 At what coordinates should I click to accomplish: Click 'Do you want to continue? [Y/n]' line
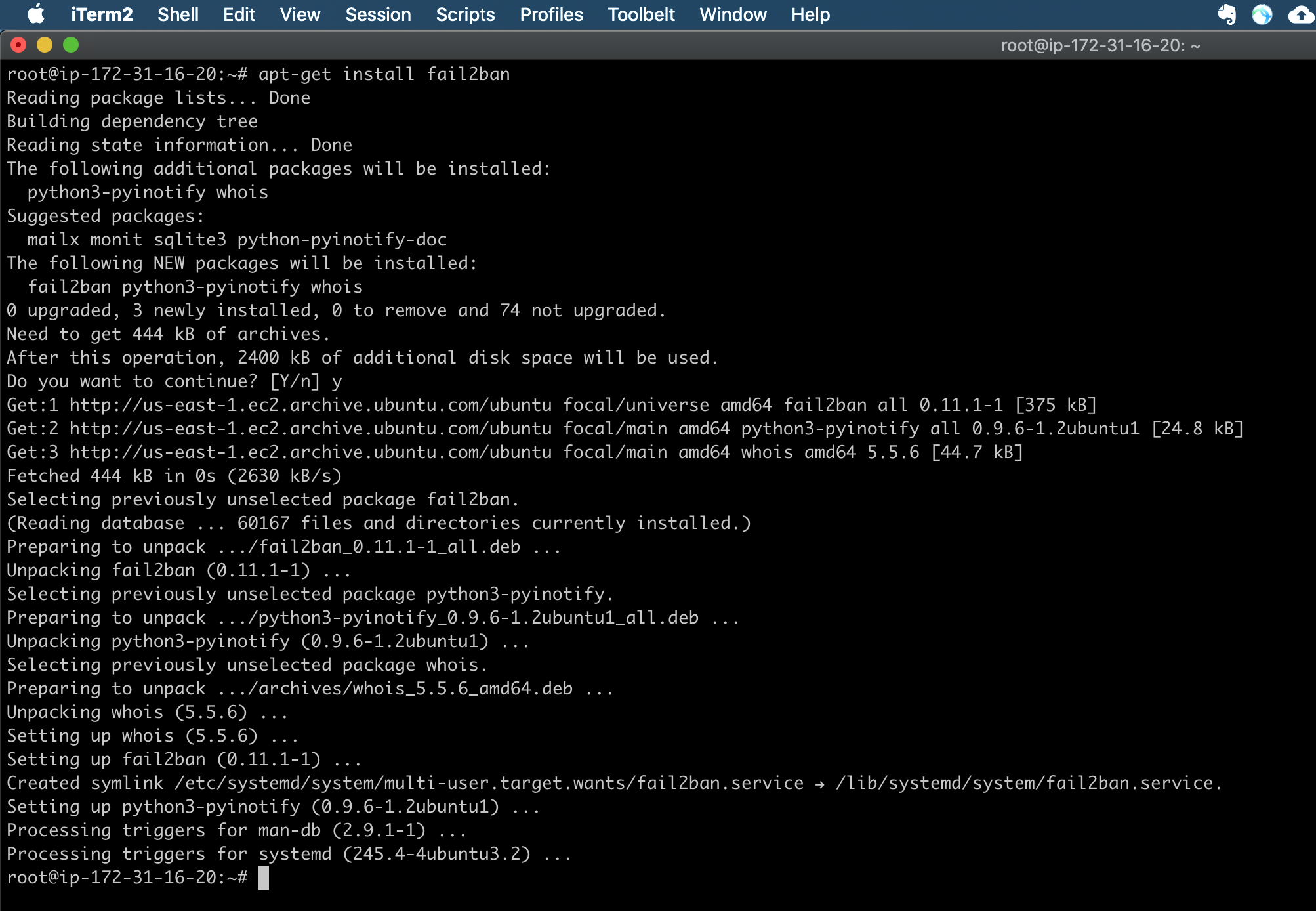coord(175,381)
